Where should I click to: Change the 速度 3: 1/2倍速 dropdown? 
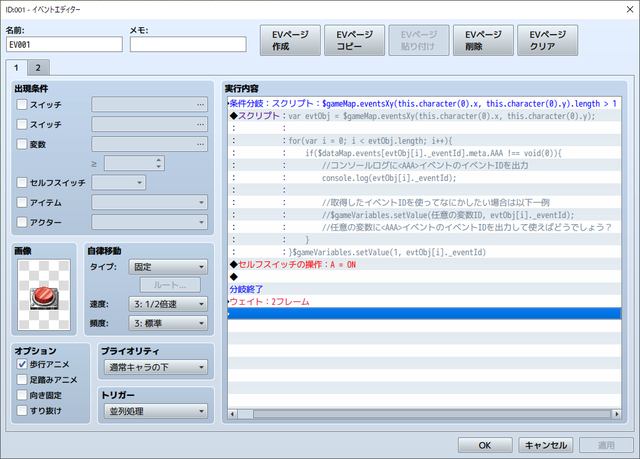[x=168, y=304]
